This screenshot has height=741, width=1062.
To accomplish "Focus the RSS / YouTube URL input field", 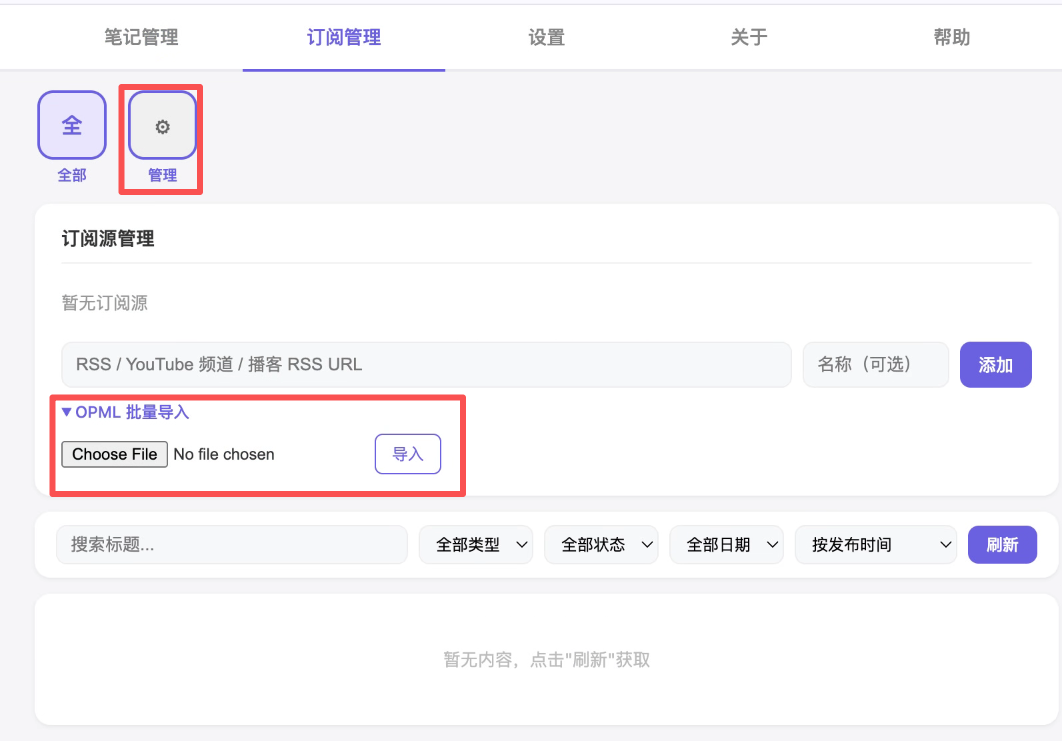I will pyautogui.click(x=426, y=365).
